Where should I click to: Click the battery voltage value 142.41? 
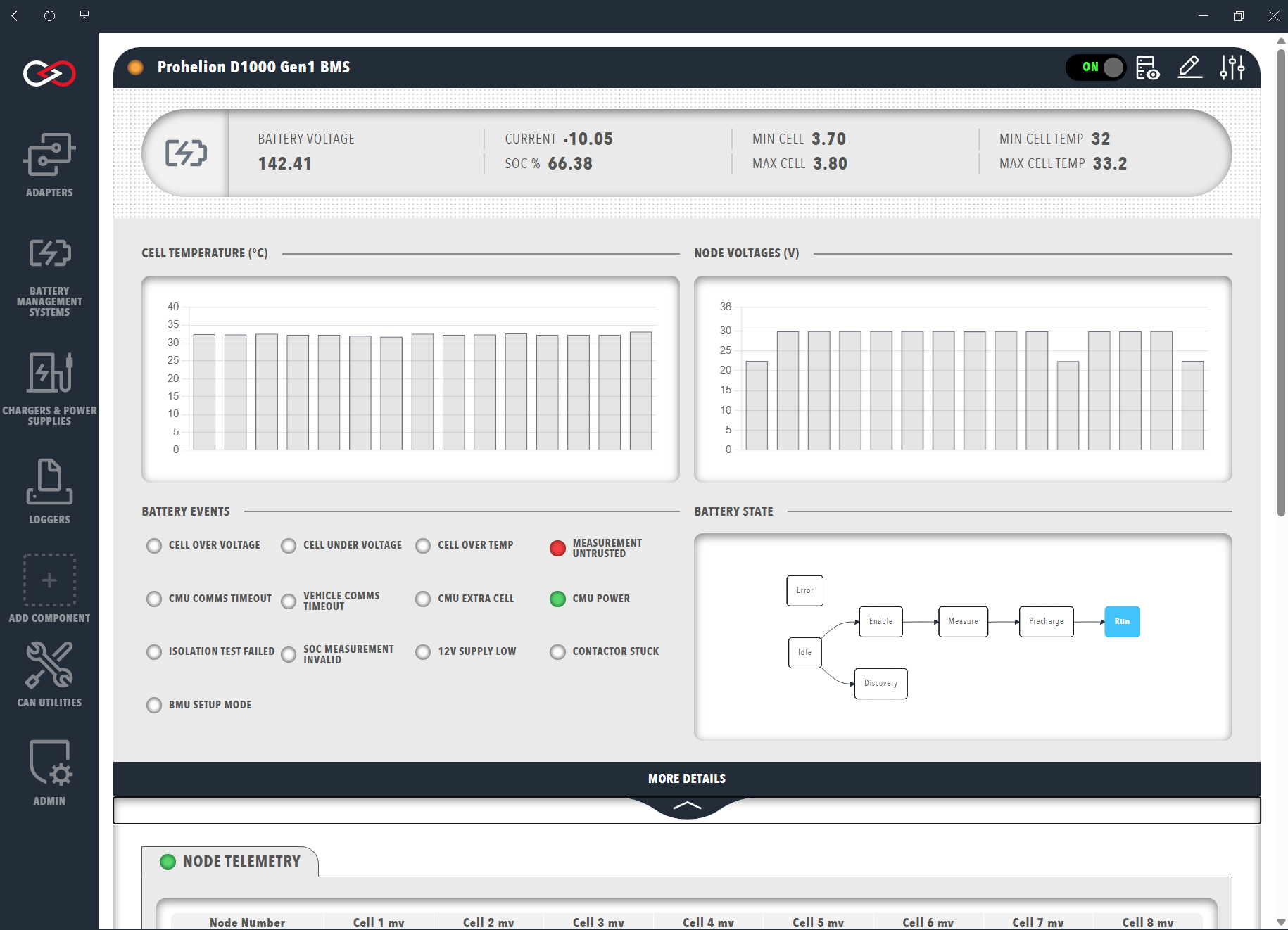pyautogui.click(x=284, y=164)
